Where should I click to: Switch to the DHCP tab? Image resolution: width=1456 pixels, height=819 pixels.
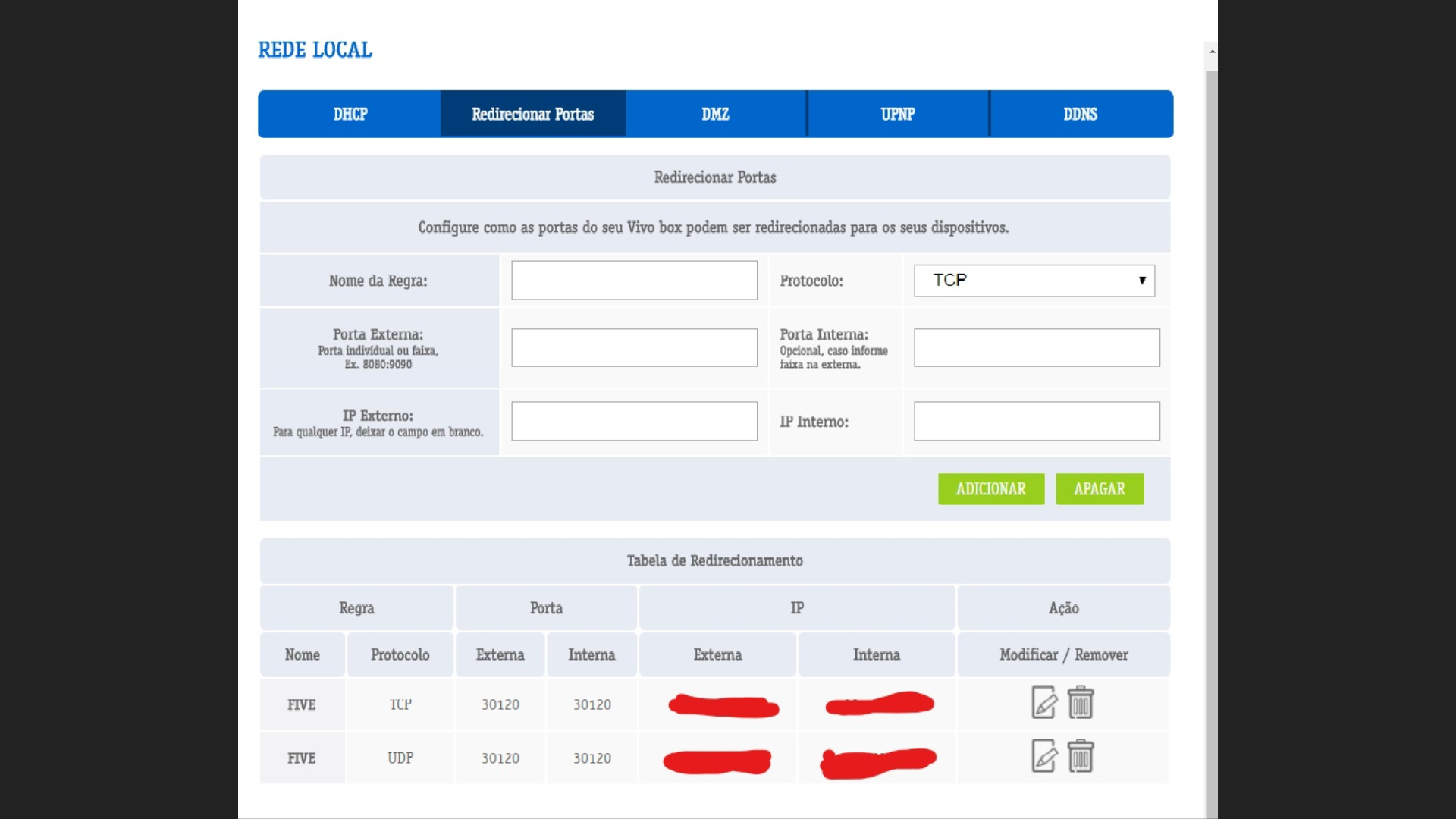(350, 115)
